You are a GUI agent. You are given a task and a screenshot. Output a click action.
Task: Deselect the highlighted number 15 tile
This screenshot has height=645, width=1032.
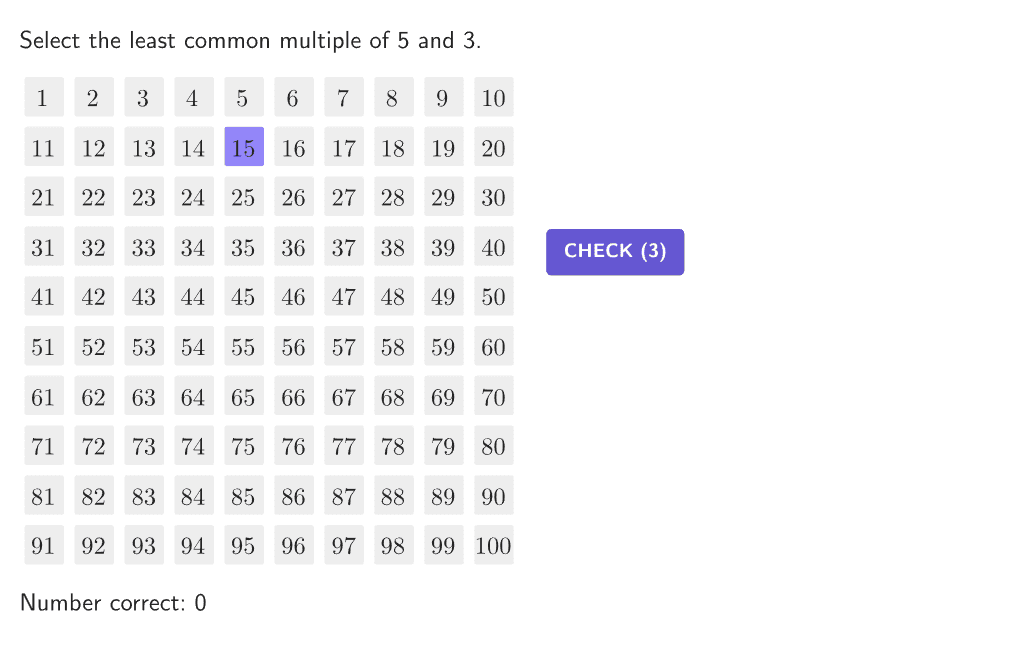244,147
